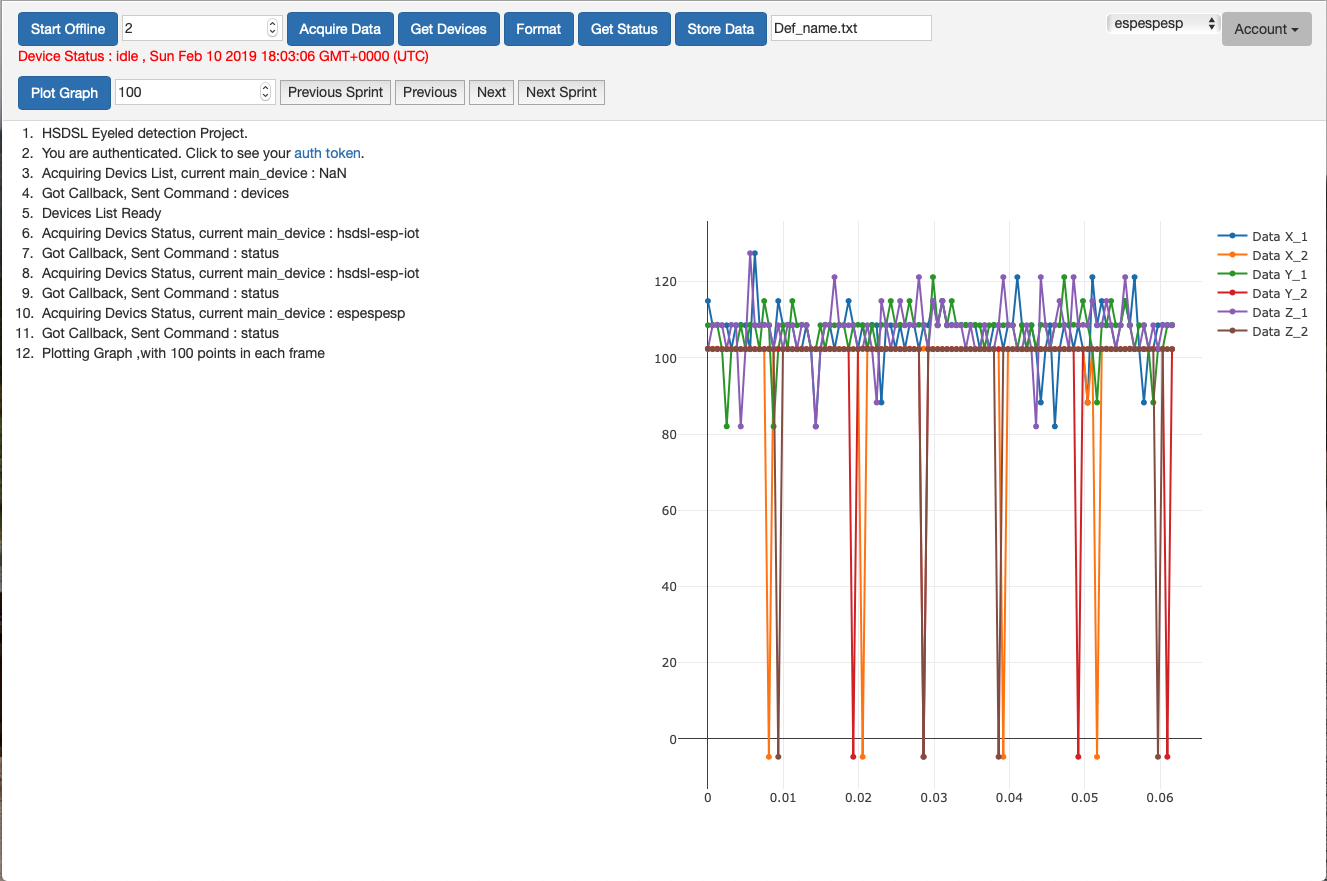1327x881 pixels.
Task: Click the decrement arrow on the points-per-frame stepper
Action: click(263, 97)
